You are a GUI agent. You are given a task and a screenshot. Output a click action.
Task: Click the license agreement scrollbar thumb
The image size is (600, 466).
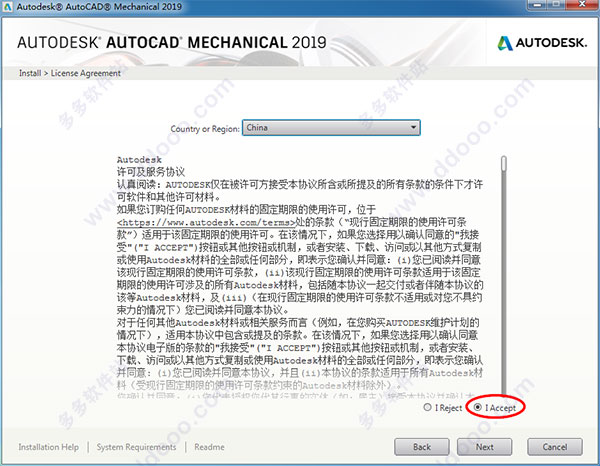click(504, 163)
